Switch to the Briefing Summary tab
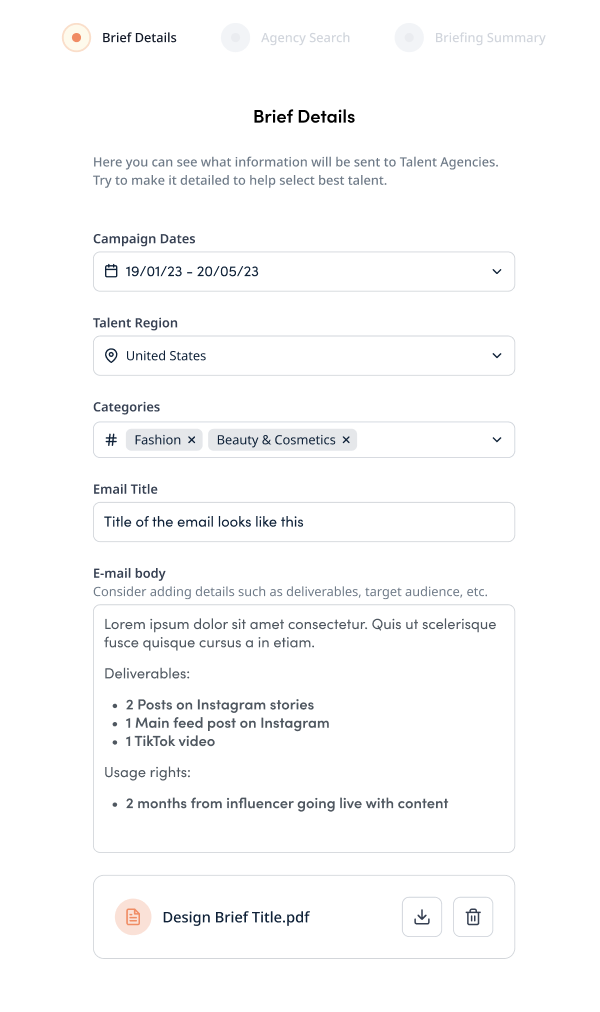The height and width of the screenshot is (1012, 600). [x=490, y=38]
